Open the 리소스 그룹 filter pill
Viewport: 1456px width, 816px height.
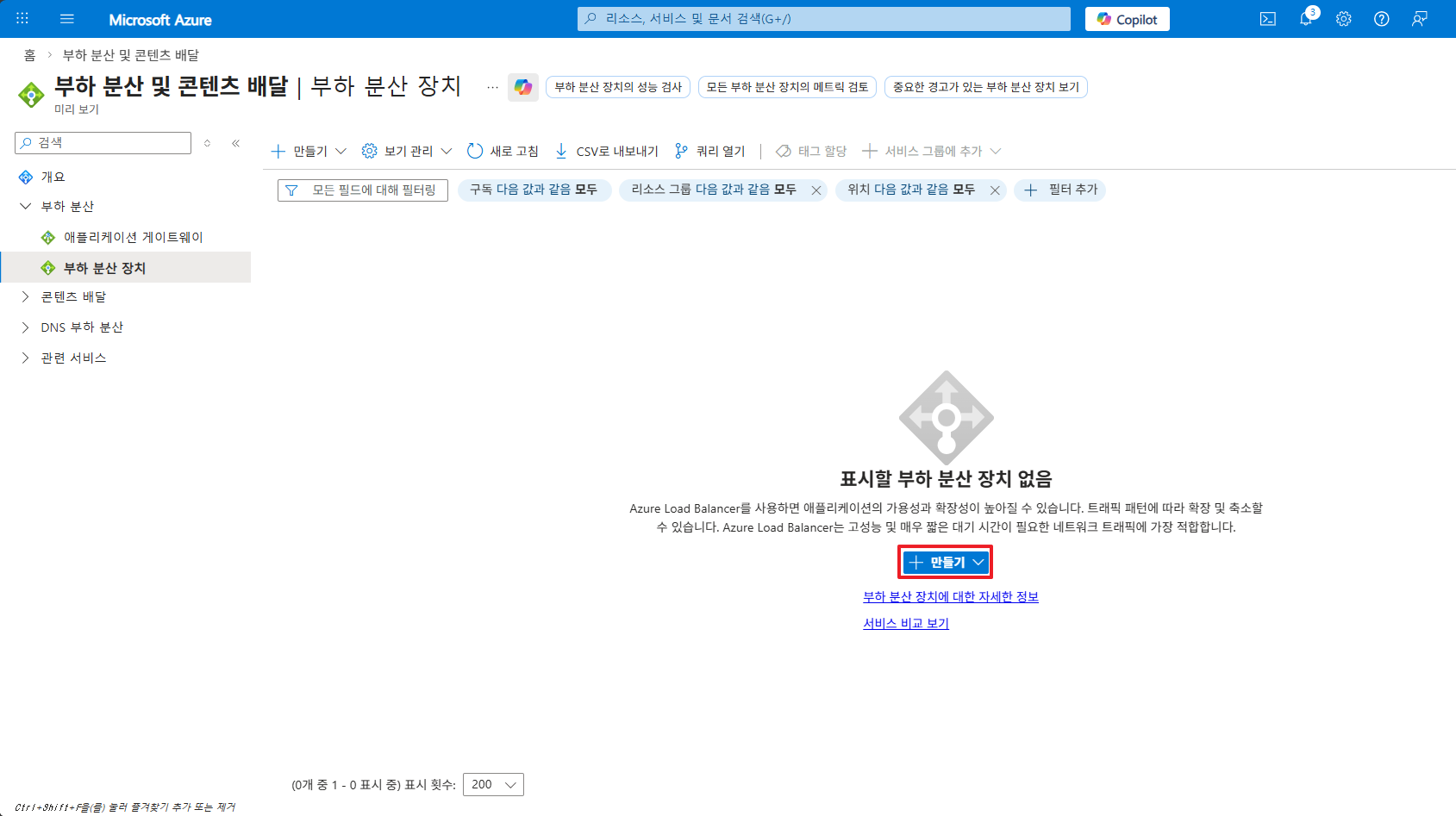[x=714, y=190]
